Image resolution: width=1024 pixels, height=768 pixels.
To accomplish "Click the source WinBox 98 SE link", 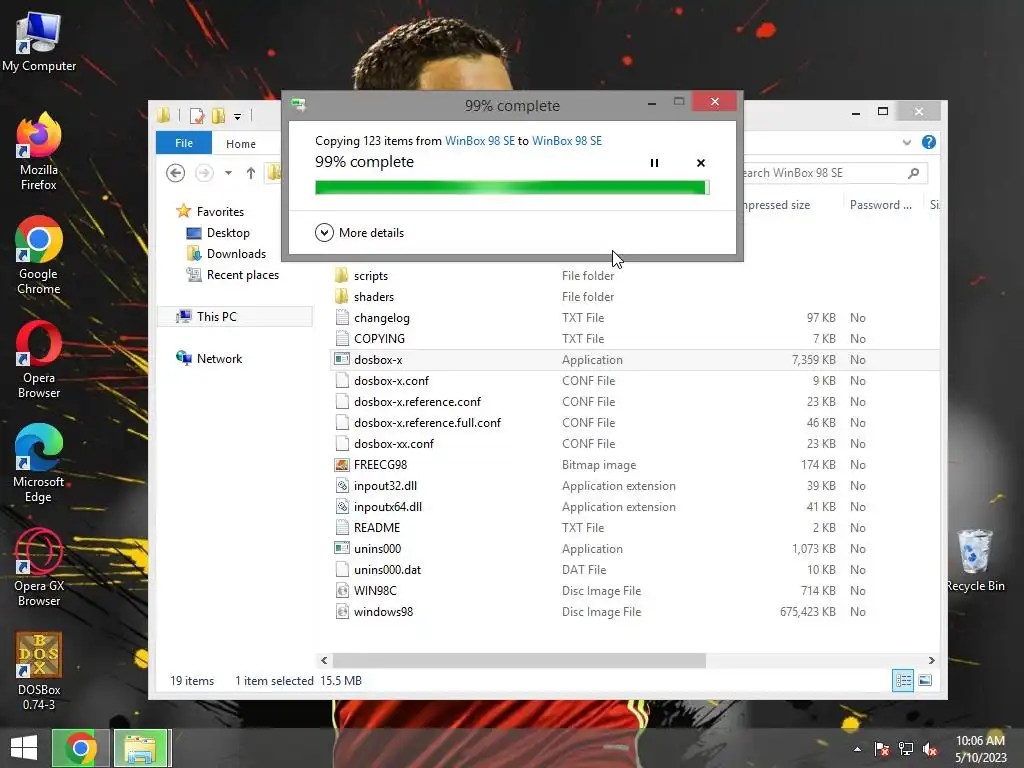I will [480, 141].
